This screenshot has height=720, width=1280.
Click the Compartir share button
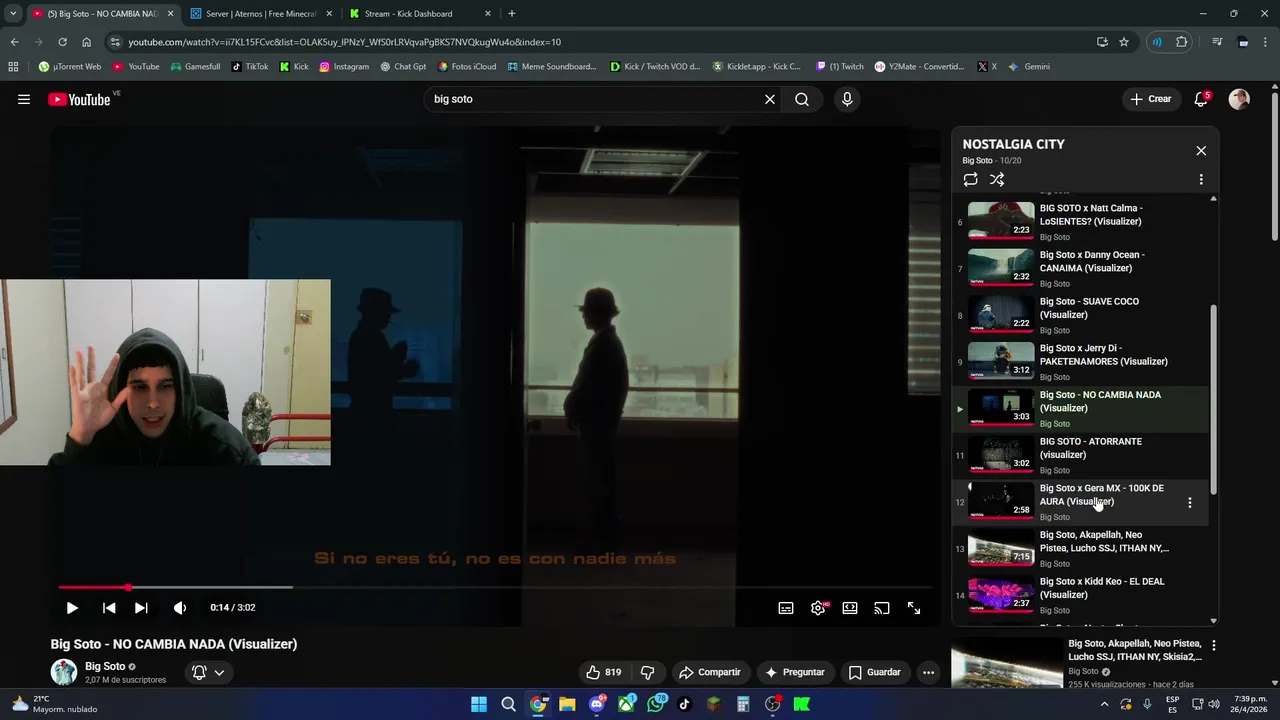pyautogui.click(x=709, y=672)
